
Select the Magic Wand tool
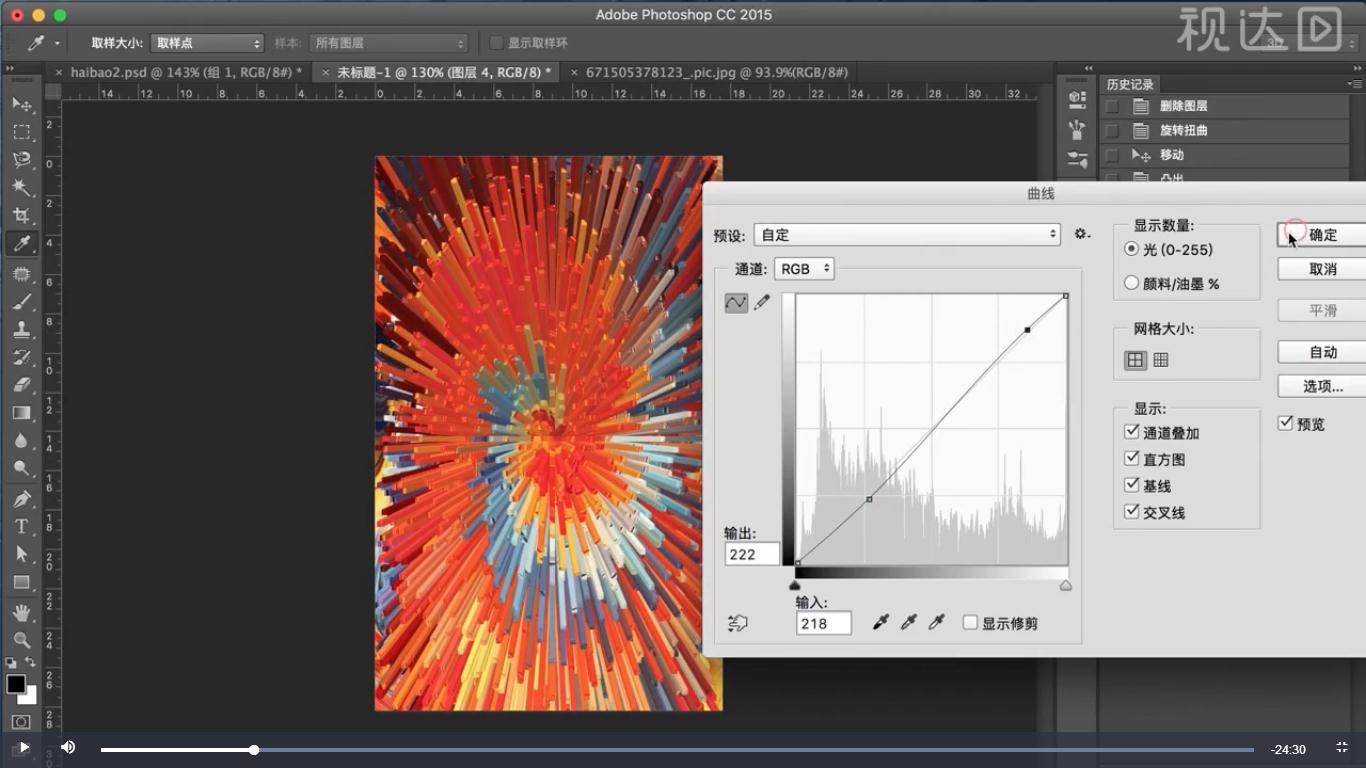click(x=21, y=188)
